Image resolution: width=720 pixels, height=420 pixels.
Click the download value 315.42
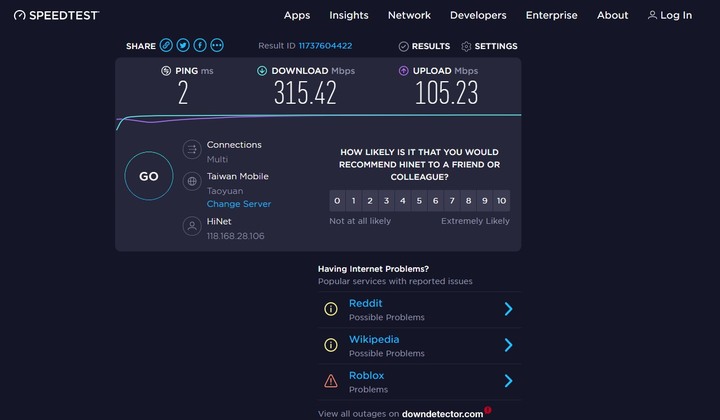(305, 93)
